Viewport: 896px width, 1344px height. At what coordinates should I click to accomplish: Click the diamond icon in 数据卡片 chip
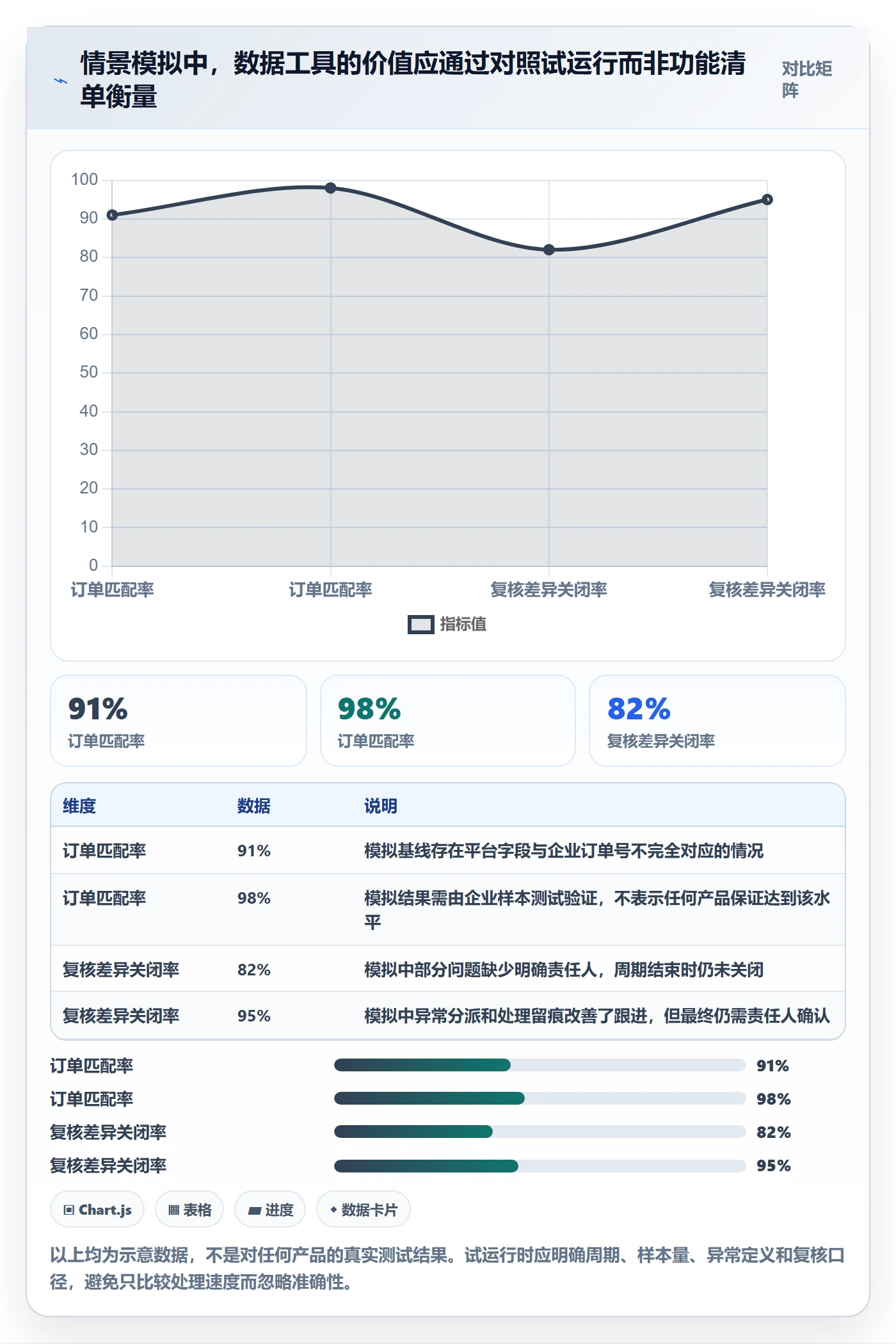point(333,1210)
